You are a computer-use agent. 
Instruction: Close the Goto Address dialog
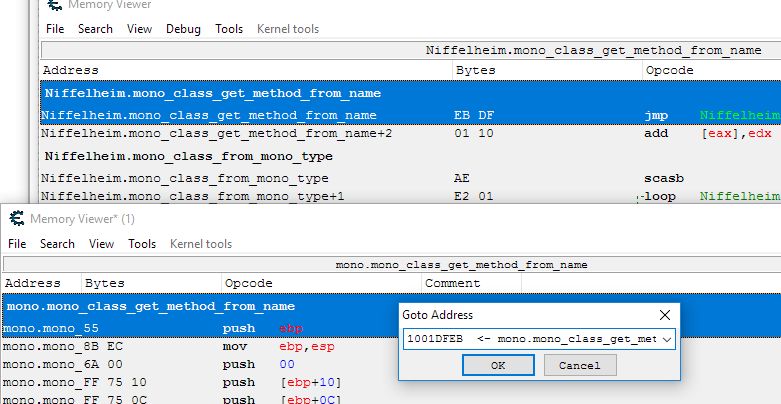(665, 315)
